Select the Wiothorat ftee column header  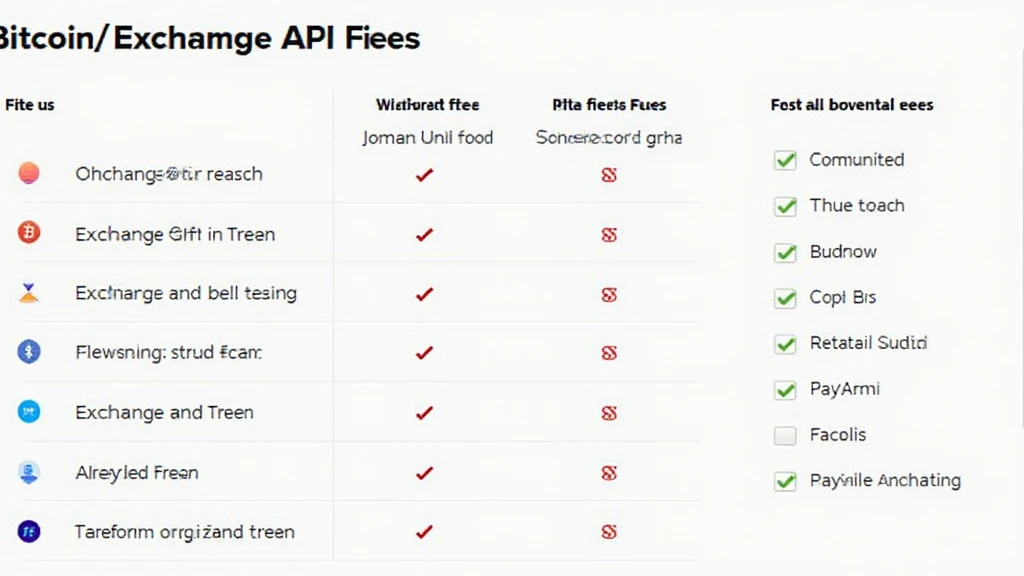427,104
